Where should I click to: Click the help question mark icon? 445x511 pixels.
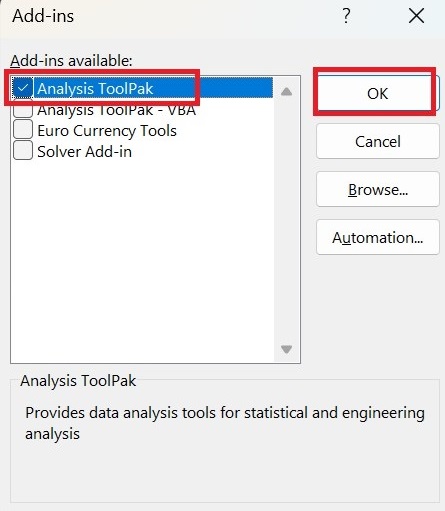pyautogui.click(x=346, y=16)
